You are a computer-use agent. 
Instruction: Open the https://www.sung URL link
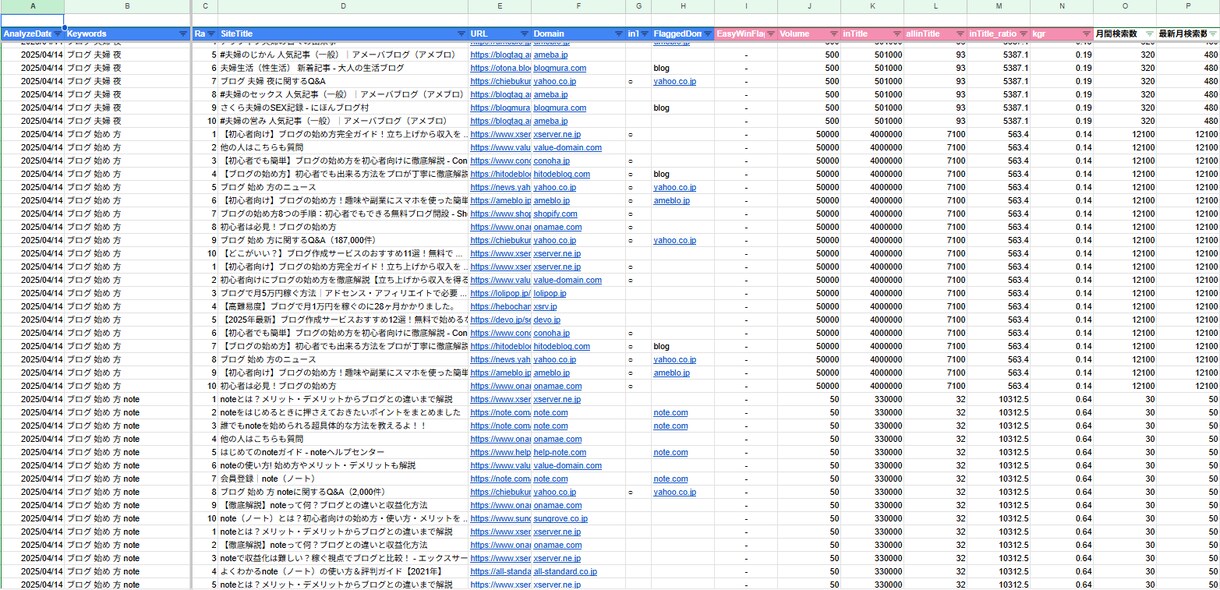pyautogui.click(x=500, y=518)
